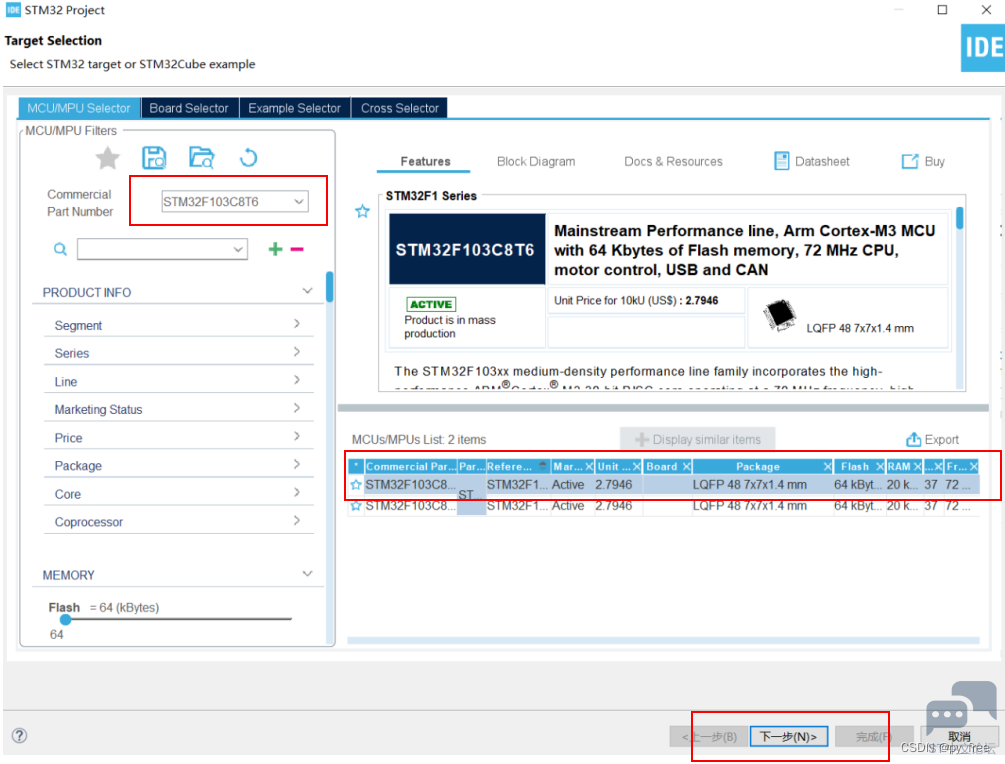
Task: Click the favorites star icon in MCU filters
Action: pos(107,158)
